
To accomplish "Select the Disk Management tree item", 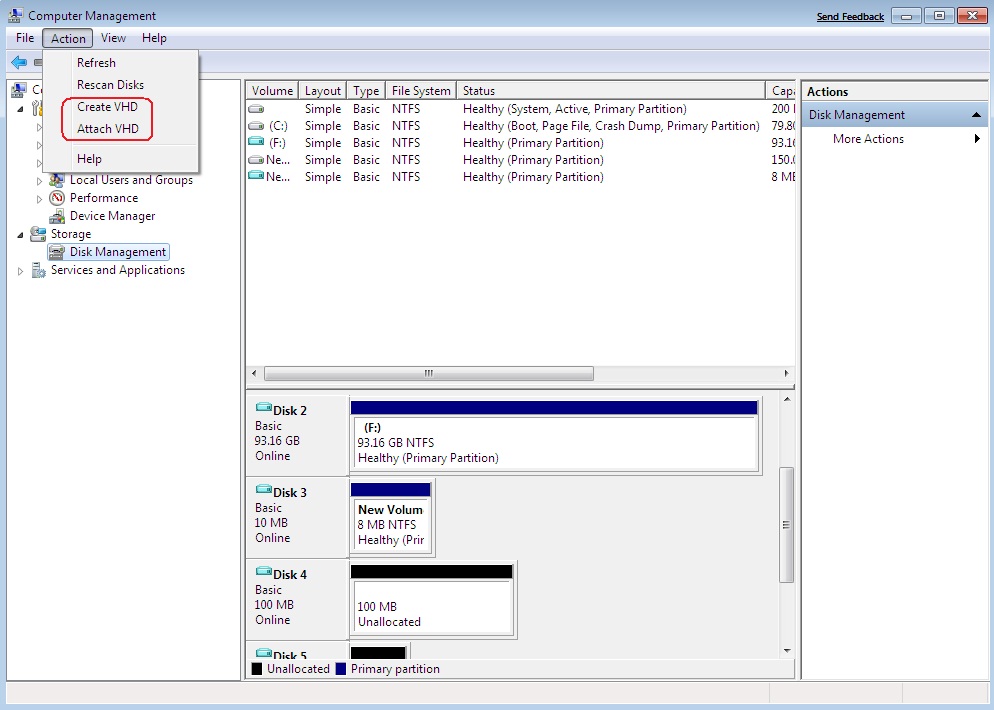I will tap(118, 252).
